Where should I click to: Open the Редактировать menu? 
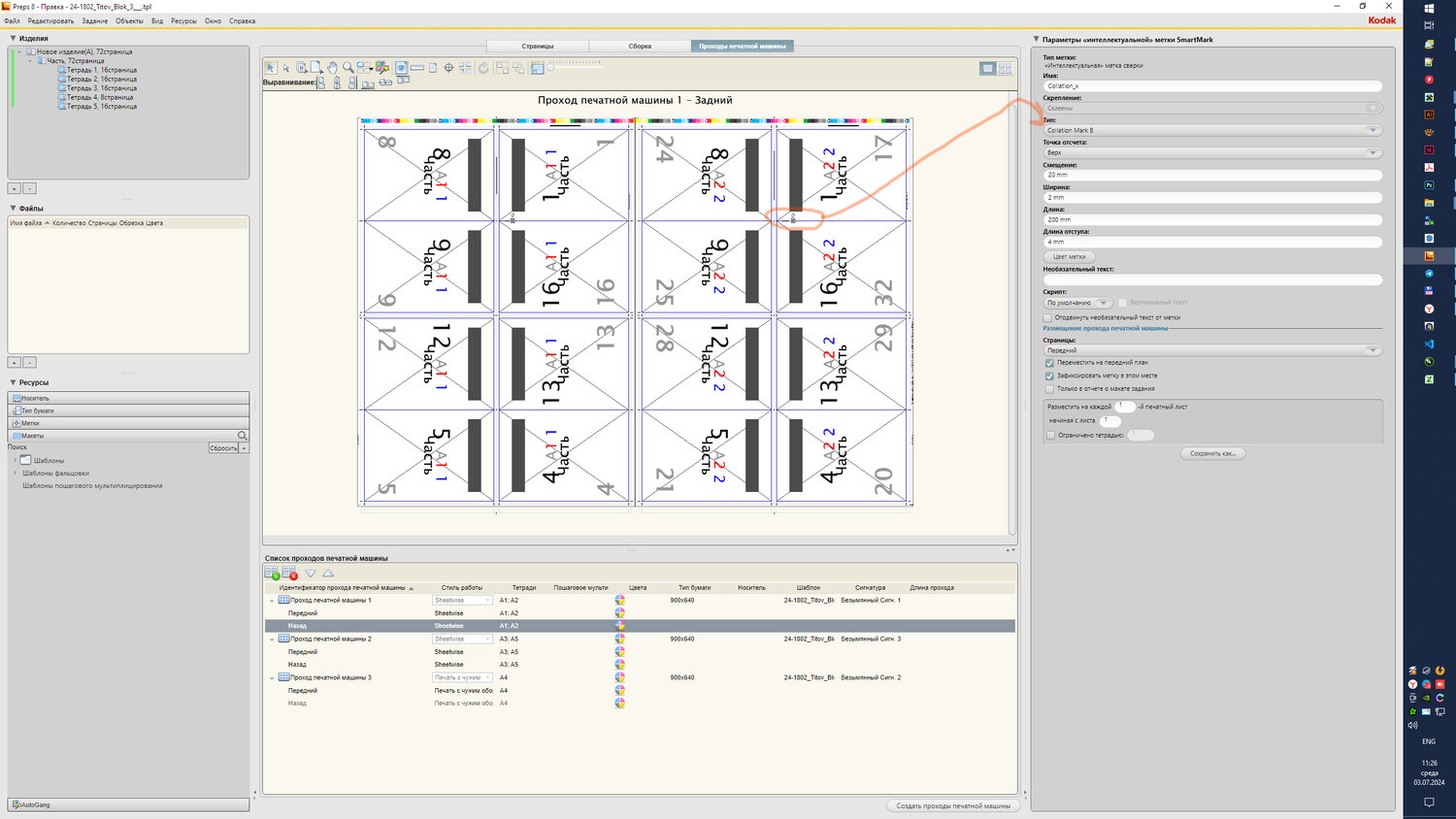[50, 20]
